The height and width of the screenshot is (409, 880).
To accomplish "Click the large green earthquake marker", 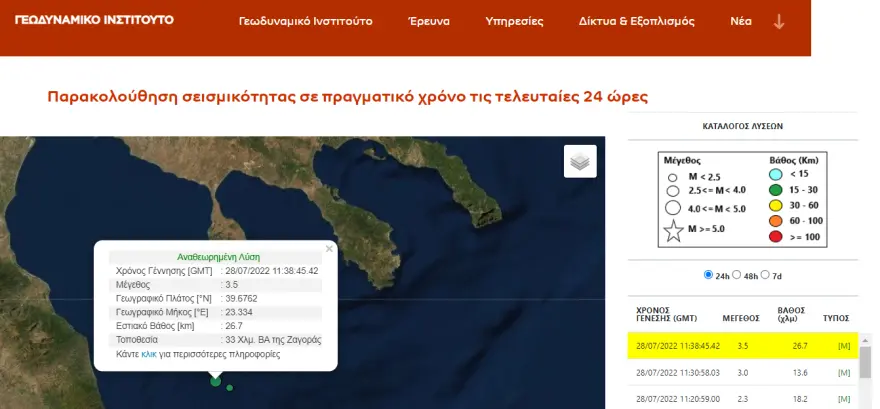I will (215, 380).
